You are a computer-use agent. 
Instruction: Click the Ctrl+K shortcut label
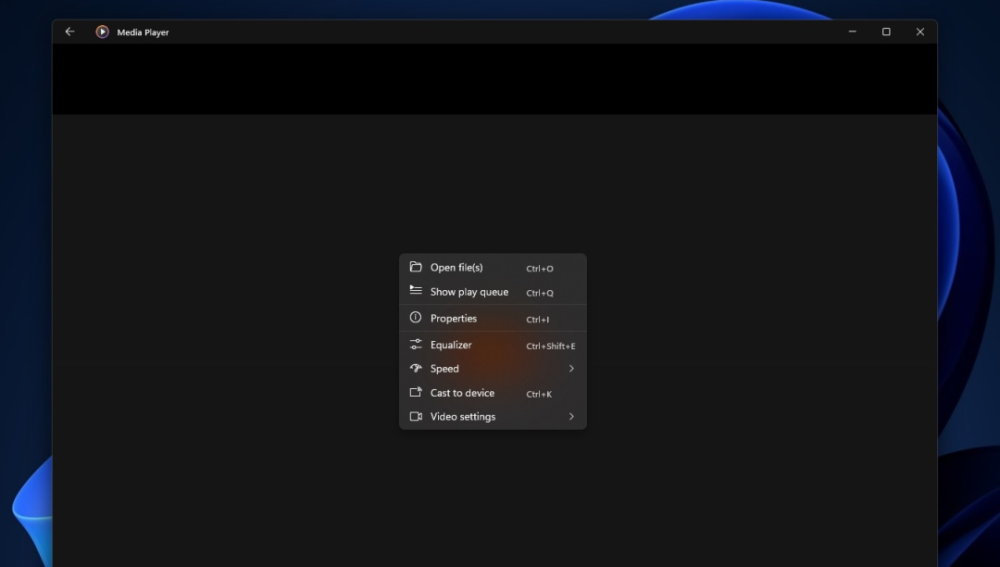(539, 394)
